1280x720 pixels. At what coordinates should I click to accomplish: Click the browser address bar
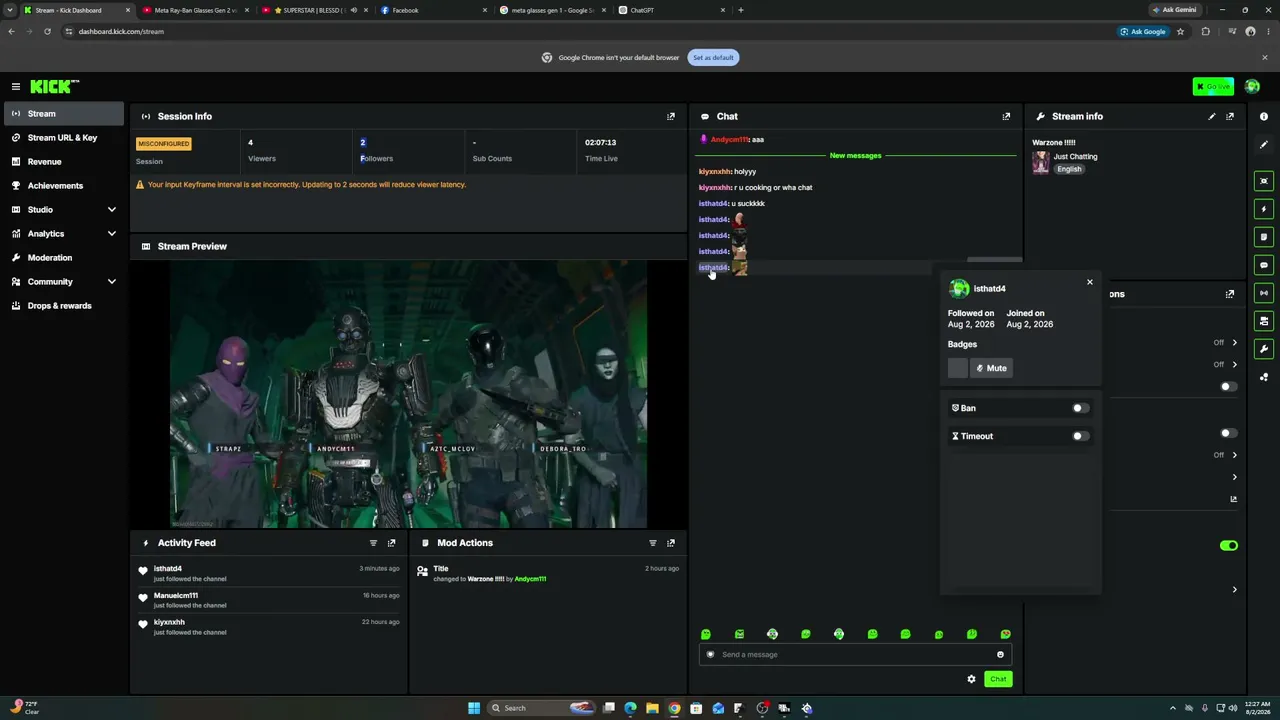click(590, 31)
